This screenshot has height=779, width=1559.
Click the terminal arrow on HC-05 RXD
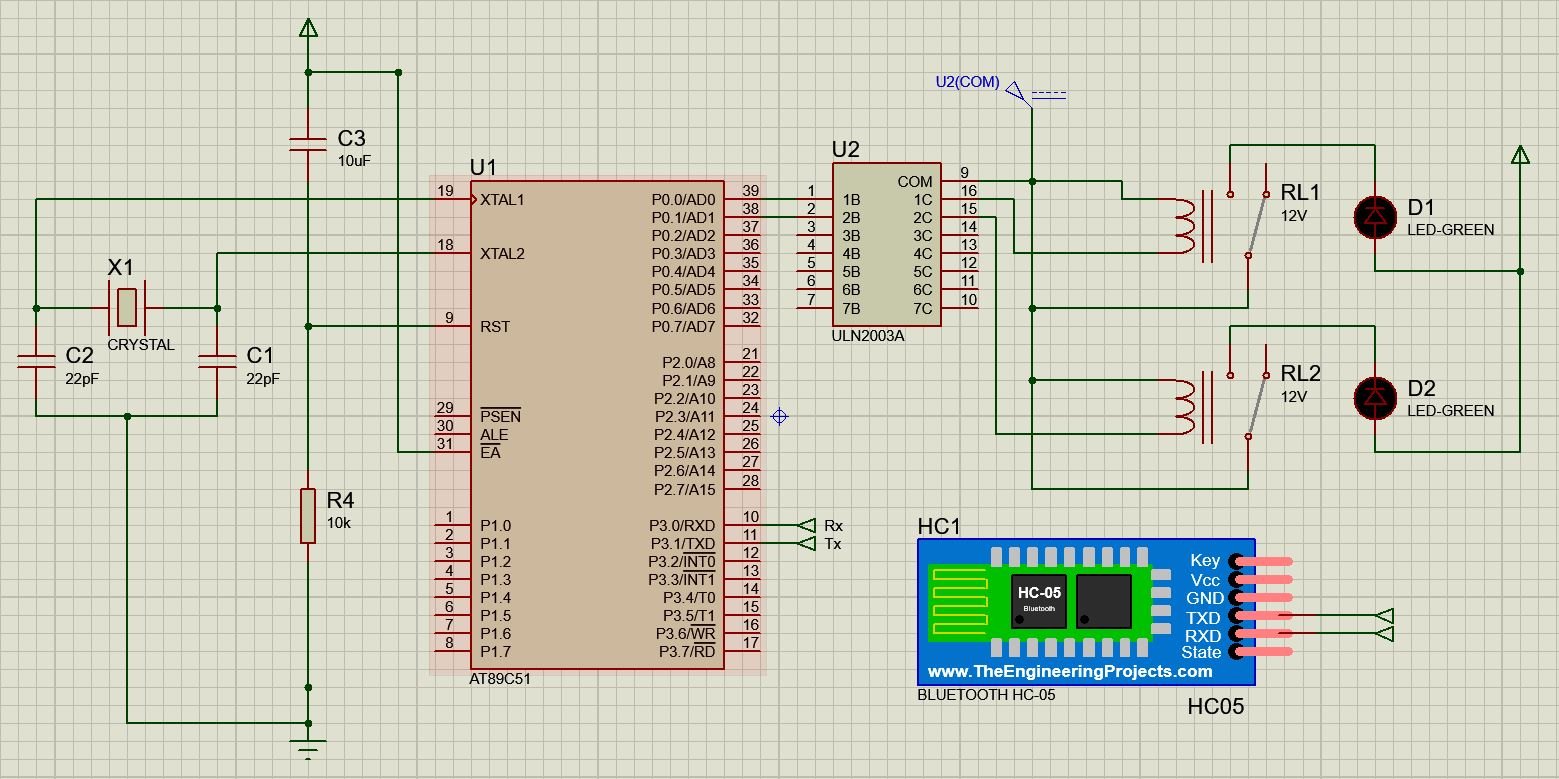(x=1384, y=634)
